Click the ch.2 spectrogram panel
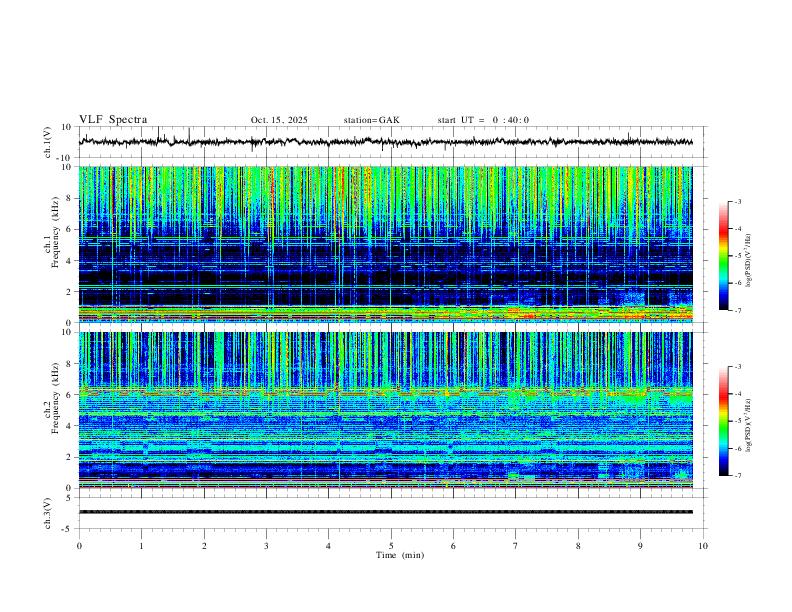This screenshot has width=792, height=612. 385,410
